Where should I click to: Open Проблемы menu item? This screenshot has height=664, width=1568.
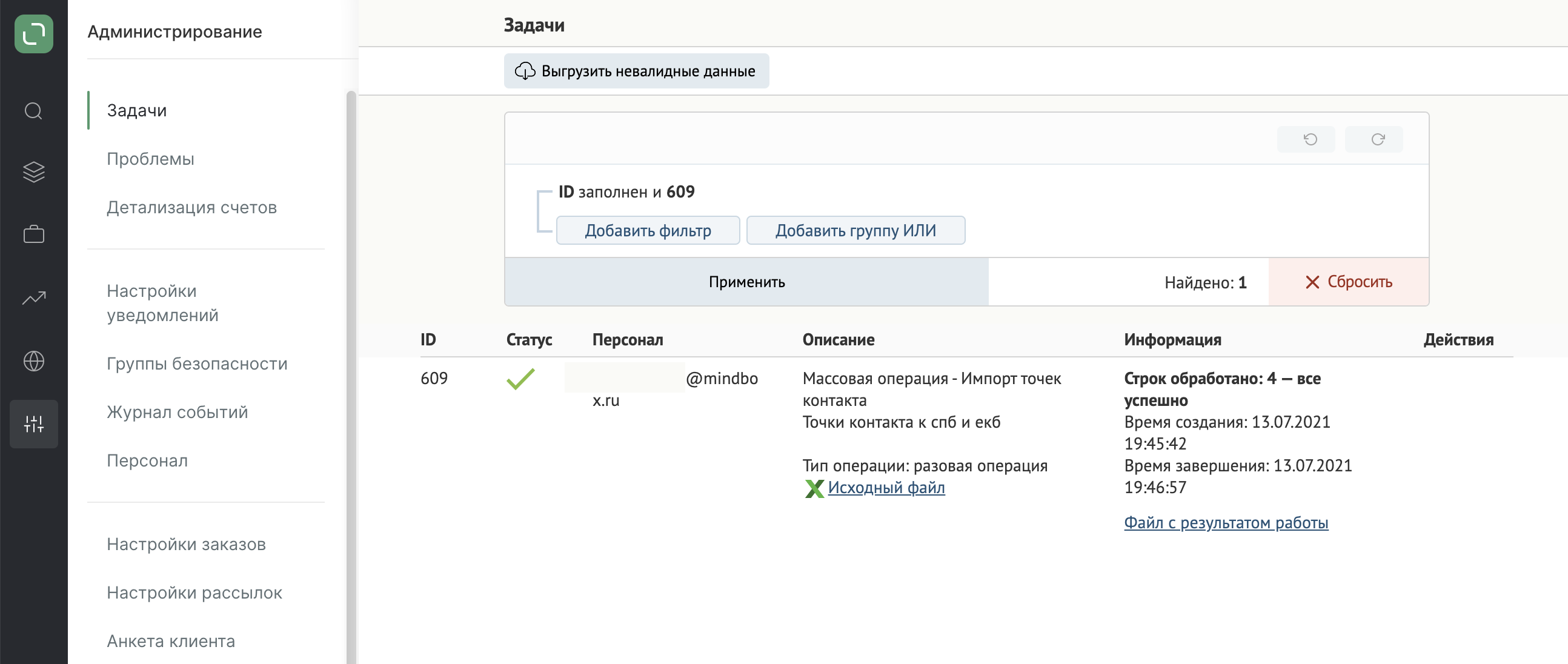[150, 159]
